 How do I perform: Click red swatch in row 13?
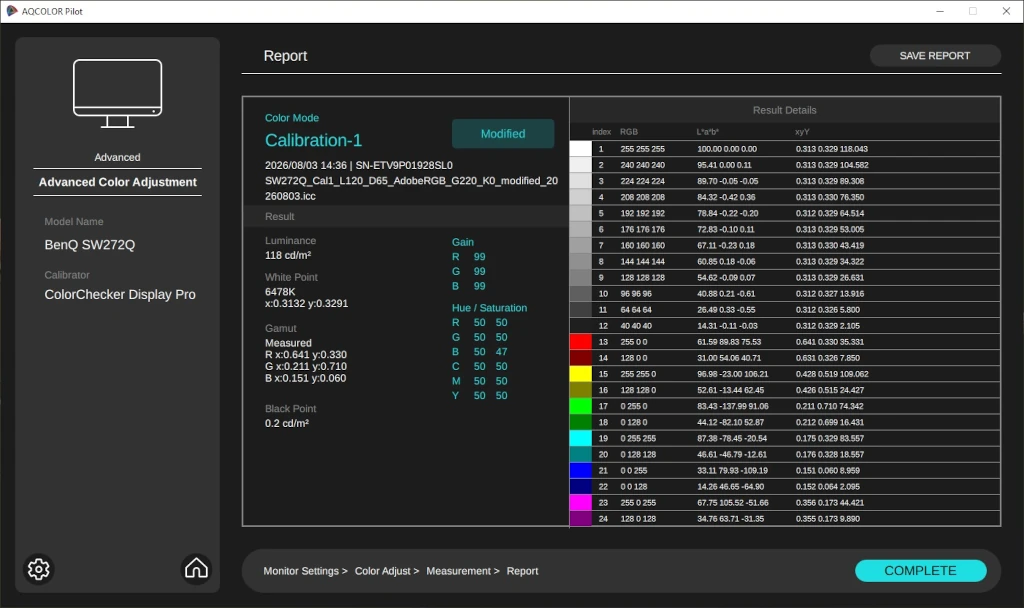tap(581, 342)
